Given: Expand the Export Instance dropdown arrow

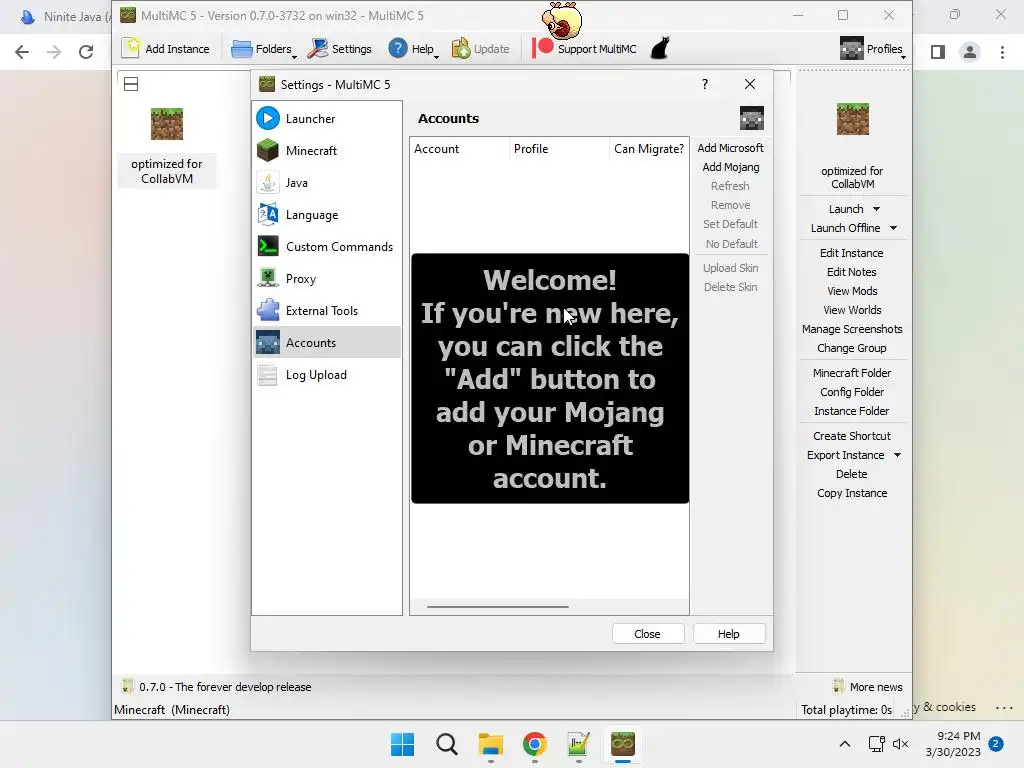Looking at the screenshot, I should tap(897, 455).
